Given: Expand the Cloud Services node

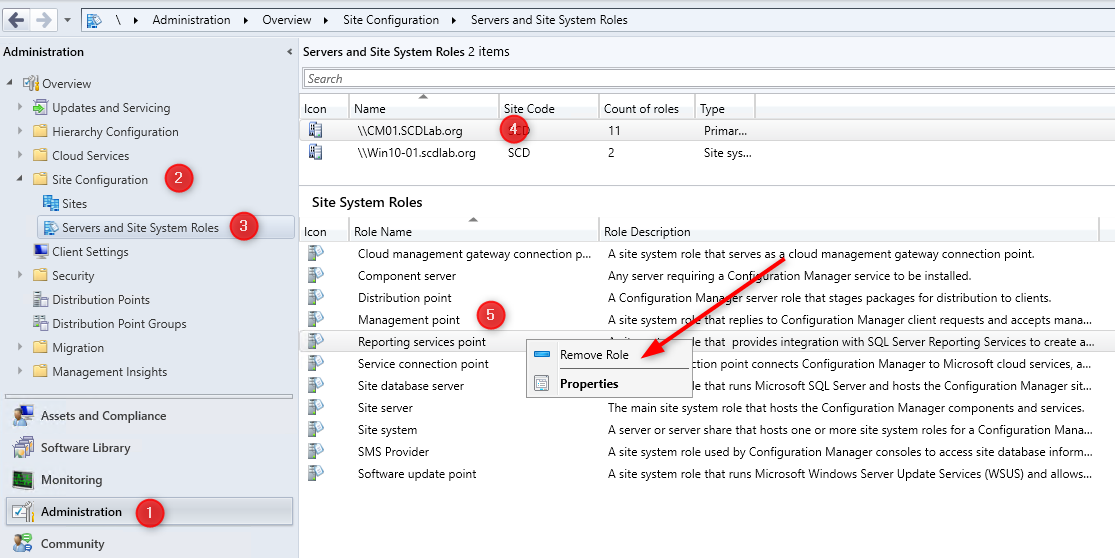Looking at the screenshot, I should [x=20, y=156].
